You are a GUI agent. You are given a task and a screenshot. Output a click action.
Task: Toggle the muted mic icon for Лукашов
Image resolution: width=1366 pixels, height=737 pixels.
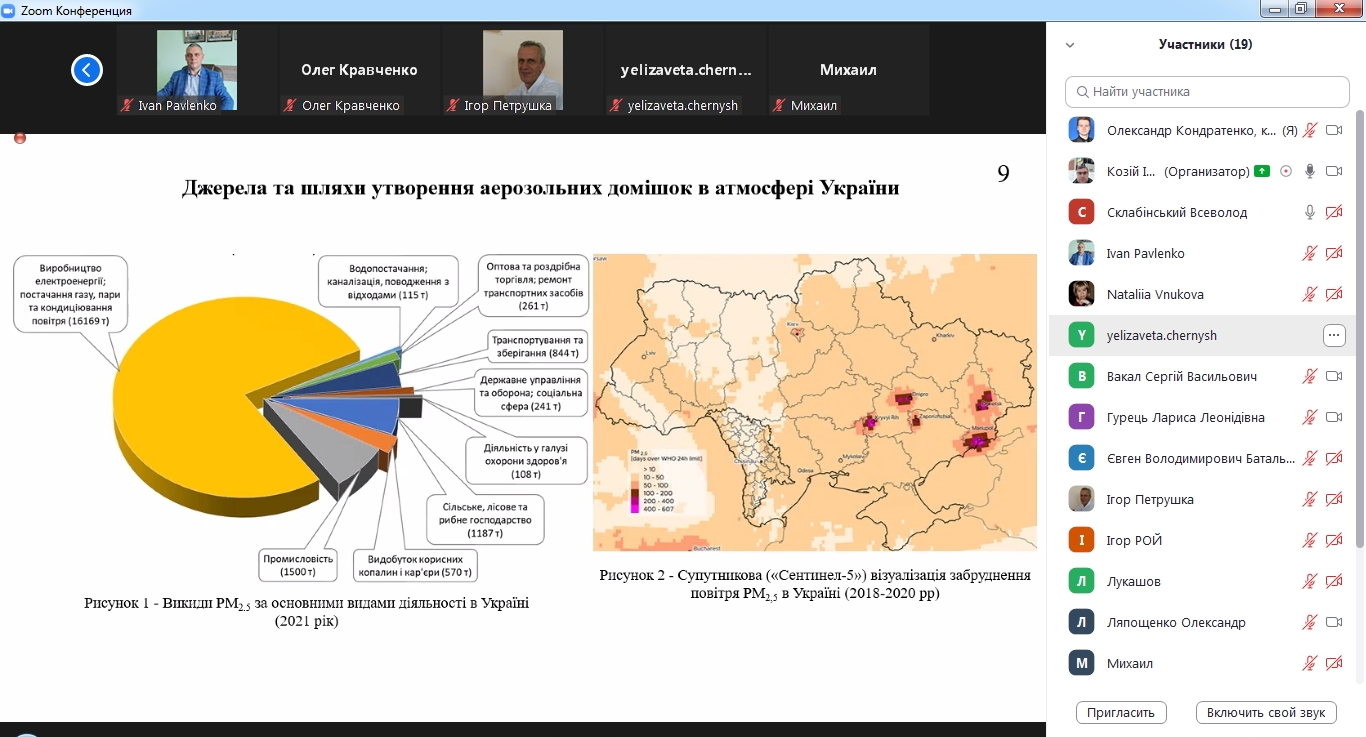(1309, 581)
